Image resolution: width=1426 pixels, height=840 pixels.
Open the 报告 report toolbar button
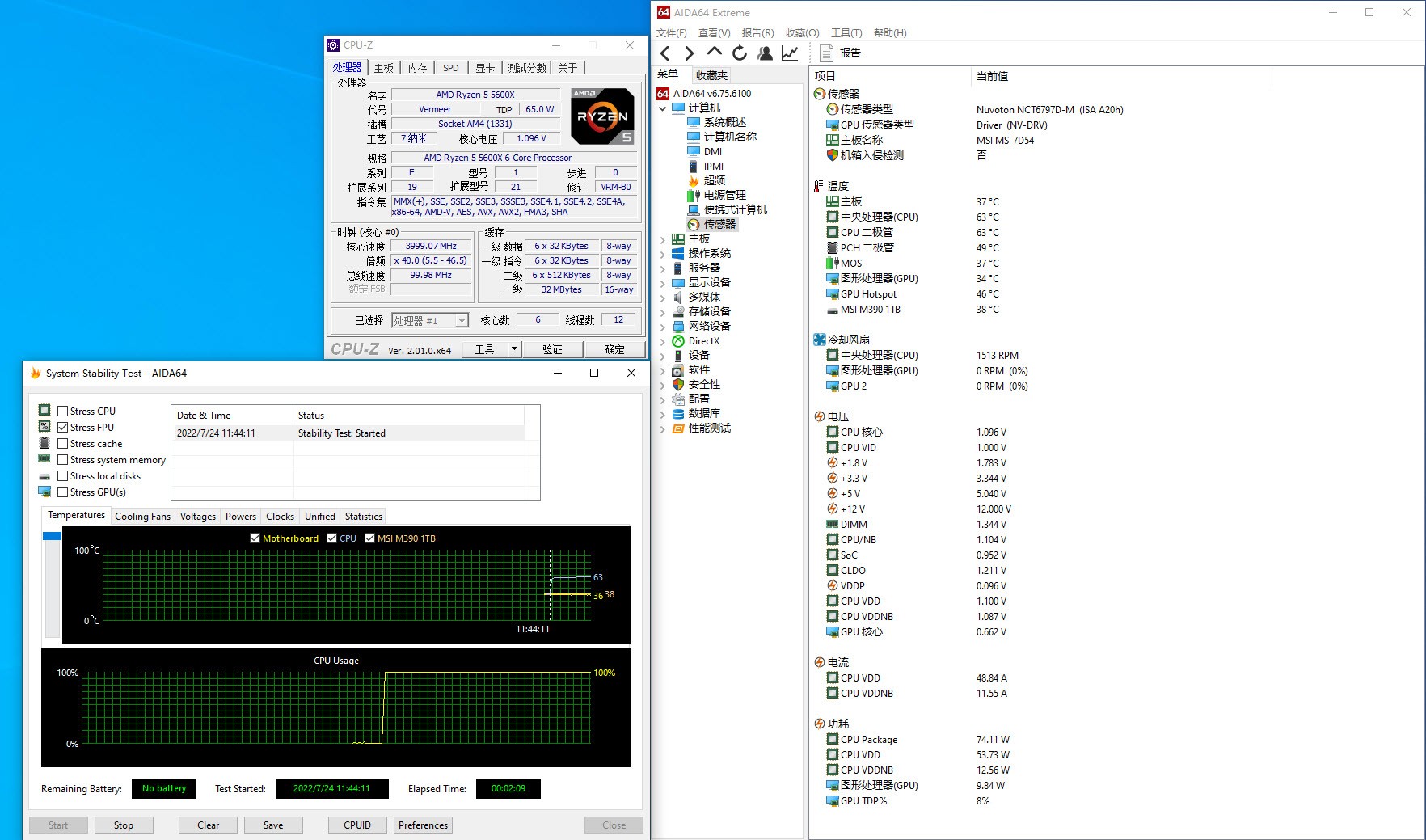click(841, 53)
